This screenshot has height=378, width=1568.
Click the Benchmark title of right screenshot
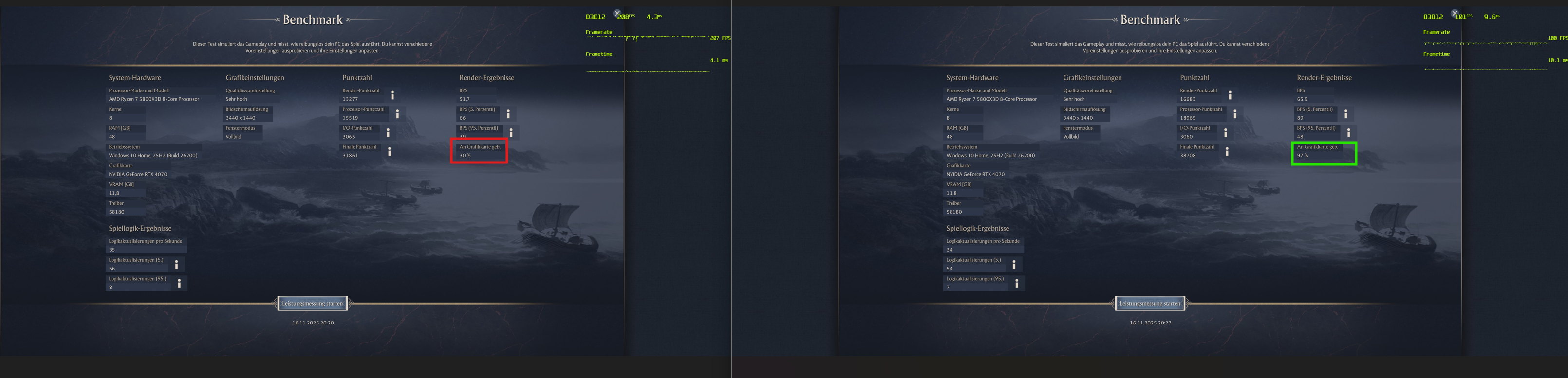click(x=1150, y=19)
